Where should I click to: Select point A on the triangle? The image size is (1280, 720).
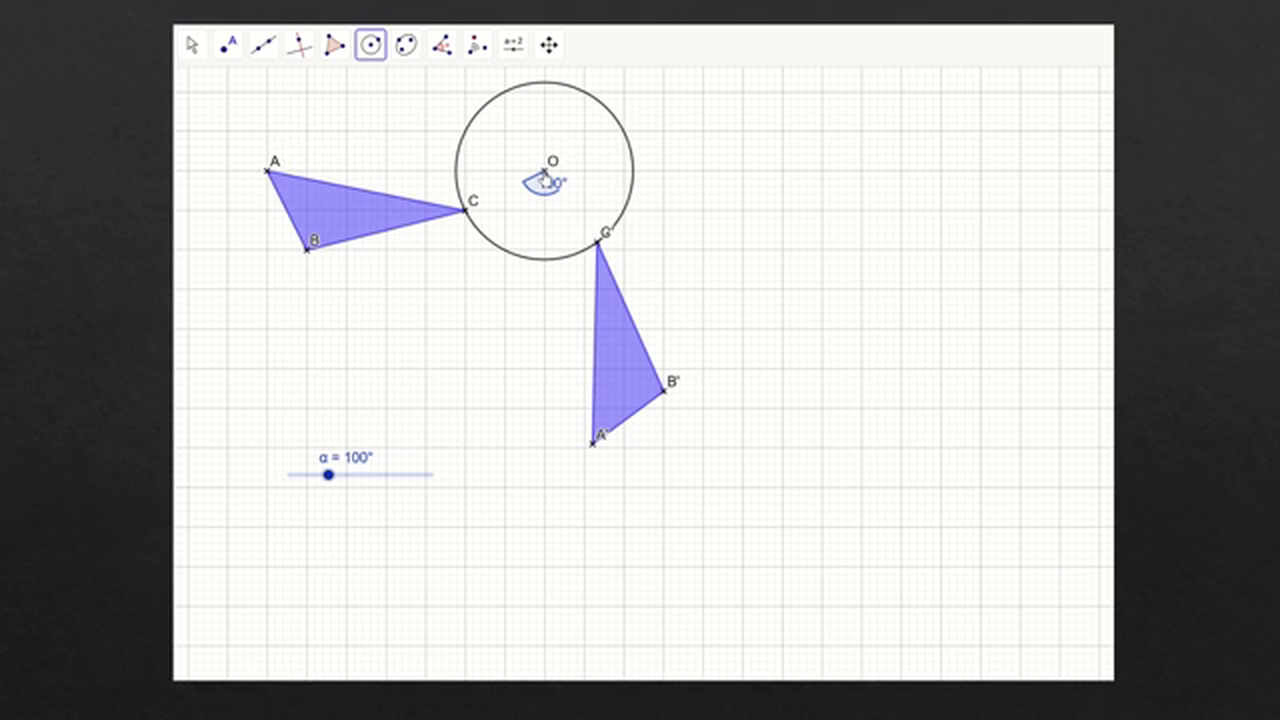[268, 172]
